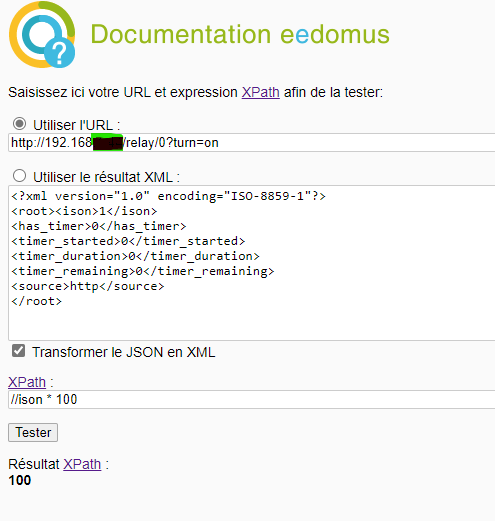Select the Utiliser le résultat XML radio
The image size is (495, 521).
(19, 176)
